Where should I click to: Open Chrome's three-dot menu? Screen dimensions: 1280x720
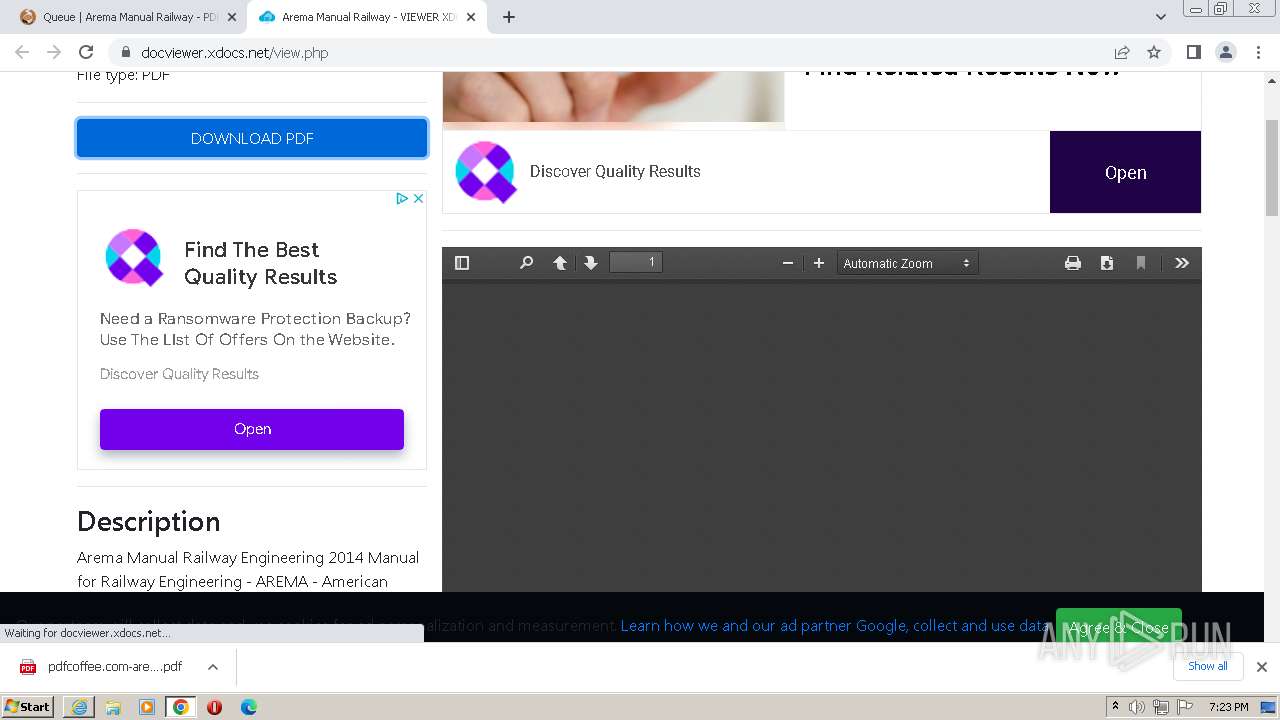coord(1258,52)
